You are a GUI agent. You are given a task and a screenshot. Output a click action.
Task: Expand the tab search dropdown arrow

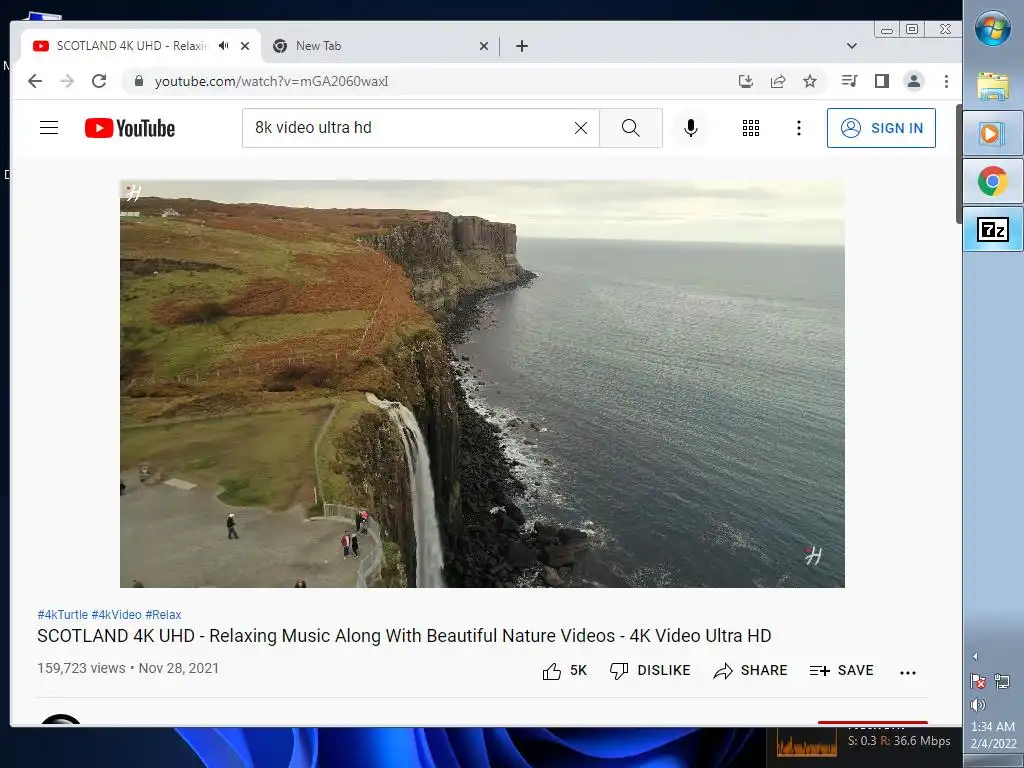point(852,46)
